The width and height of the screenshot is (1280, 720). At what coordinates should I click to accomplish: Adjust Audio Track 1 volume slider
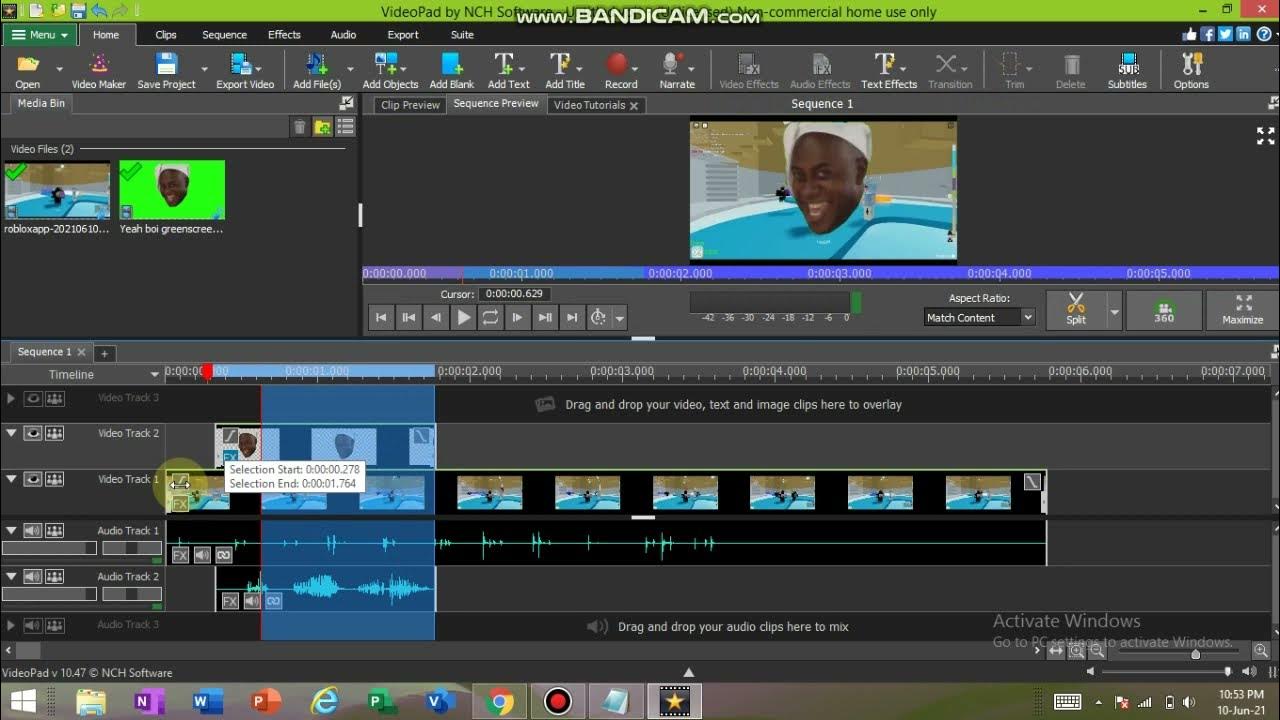point(48,548)
